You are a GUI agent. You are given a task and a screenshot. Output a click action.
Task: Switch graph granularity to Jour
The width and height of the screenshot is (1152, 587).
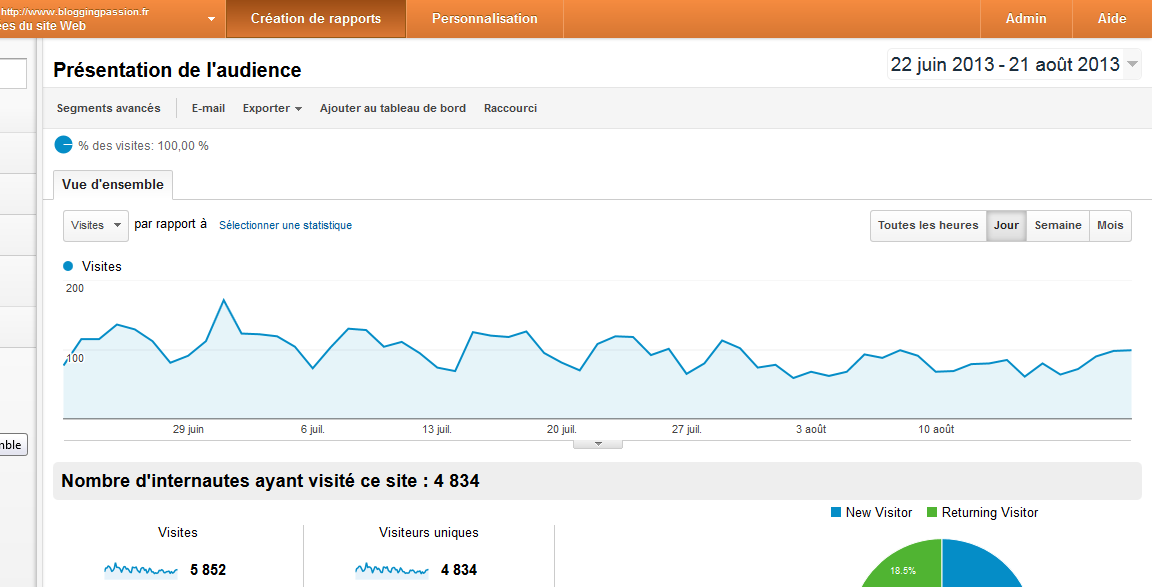click(x=1006, y=226)
